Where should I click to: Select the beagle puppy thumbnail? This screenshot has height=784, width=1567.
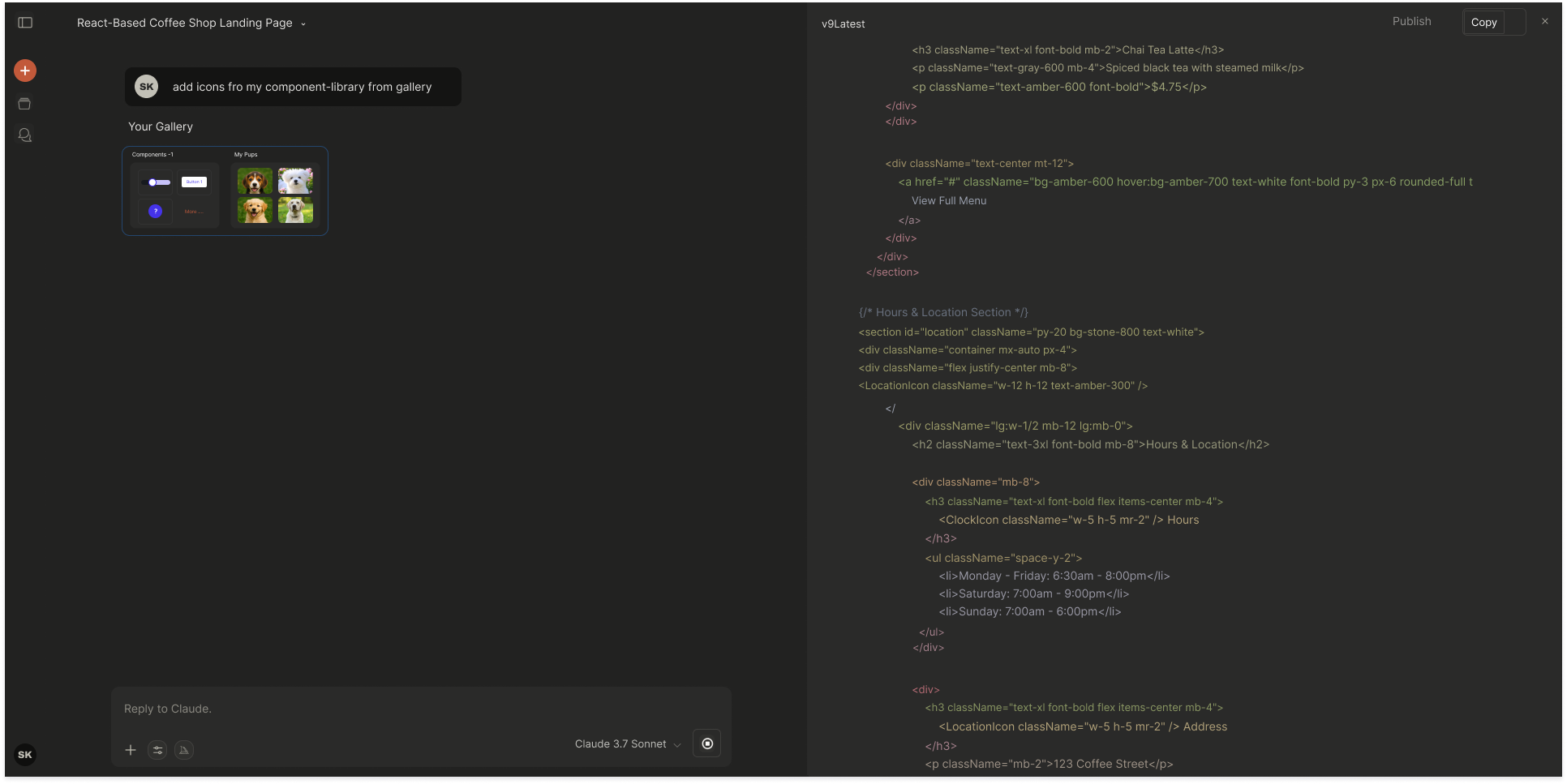pyautogui.click(x=255, y=181)
